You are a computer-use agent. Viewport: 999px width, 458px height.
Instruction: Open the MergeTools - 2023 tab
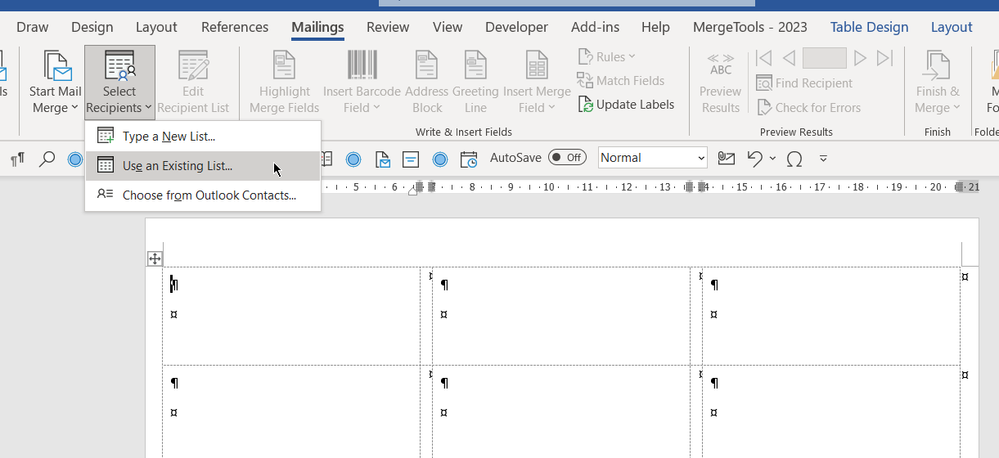click(x=750, y=27)
